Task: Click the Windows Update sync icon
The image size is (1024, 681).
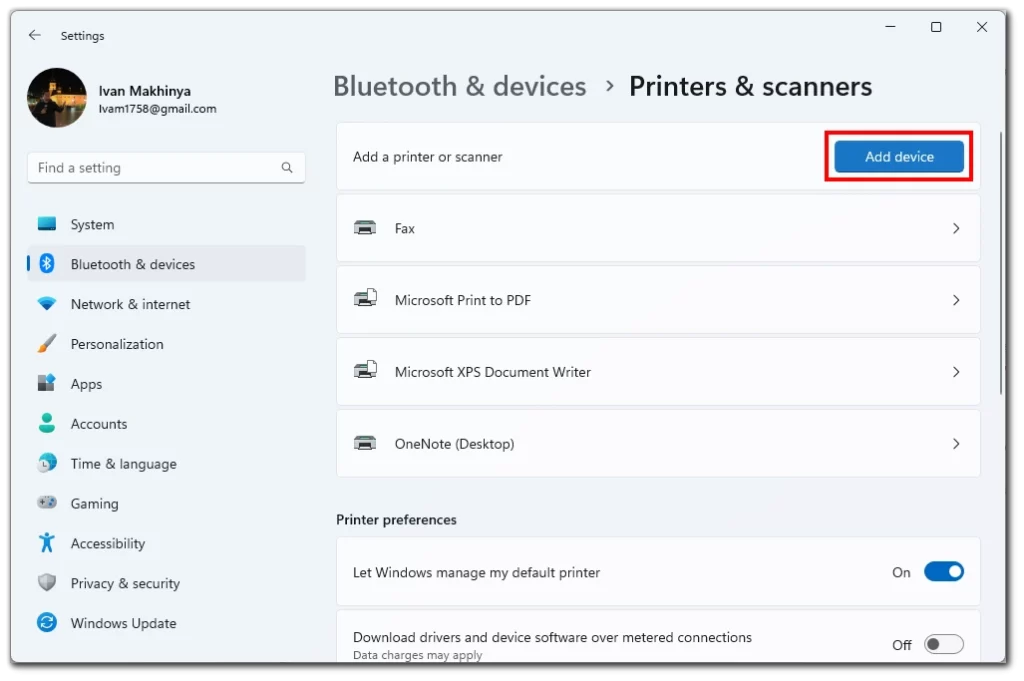Action: [x=47, y=622]
